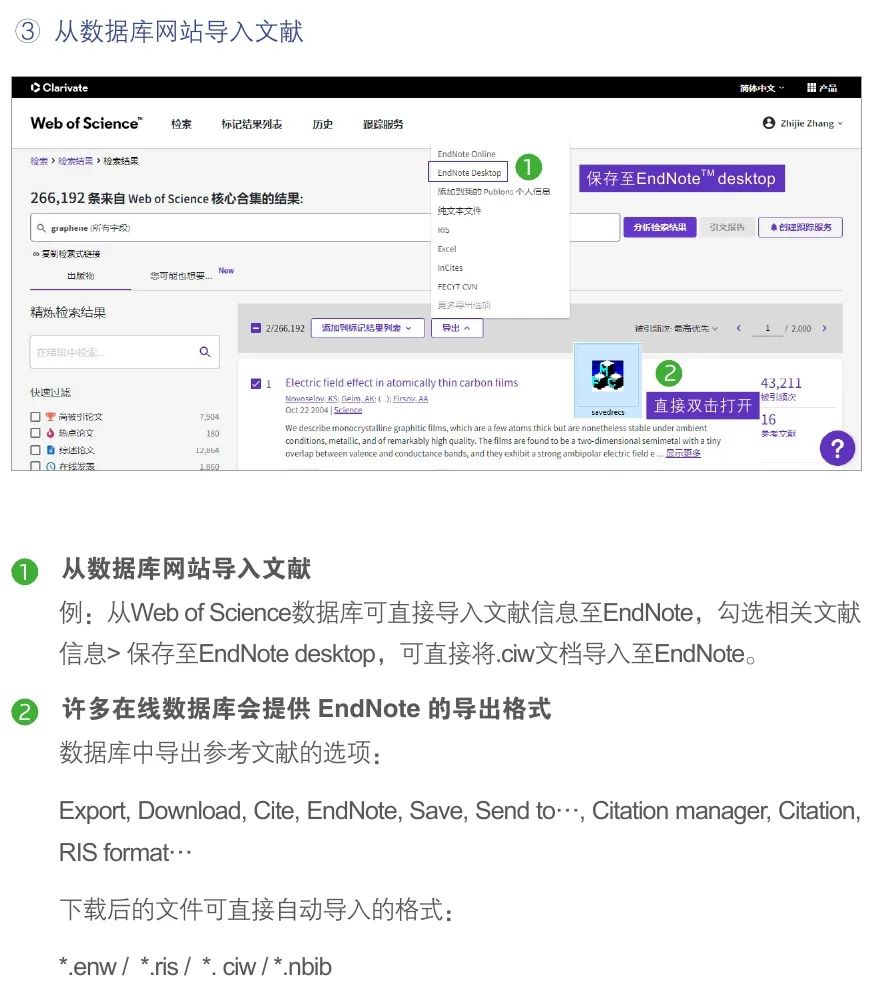Choose 纯文本文件 export option
878x1004 pixels.
tap(459, 211)
